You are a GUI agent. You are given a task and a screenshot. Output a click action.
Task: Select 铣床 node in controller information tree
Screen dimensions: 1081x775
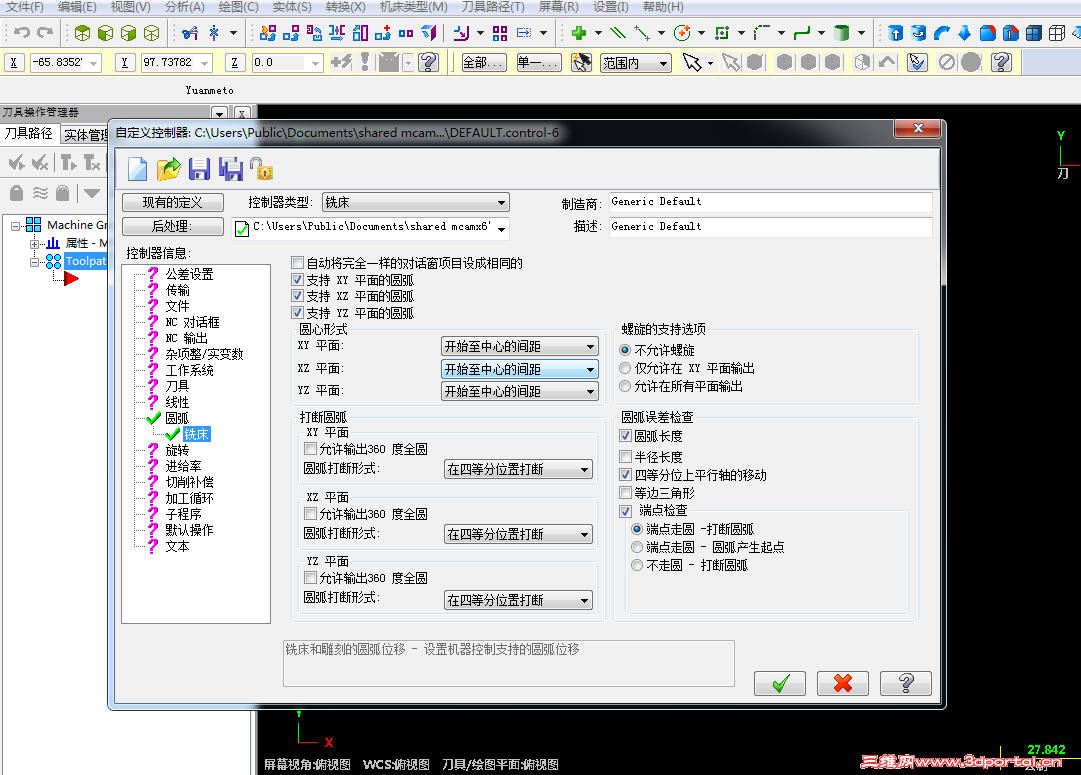(x=195, y=433)
